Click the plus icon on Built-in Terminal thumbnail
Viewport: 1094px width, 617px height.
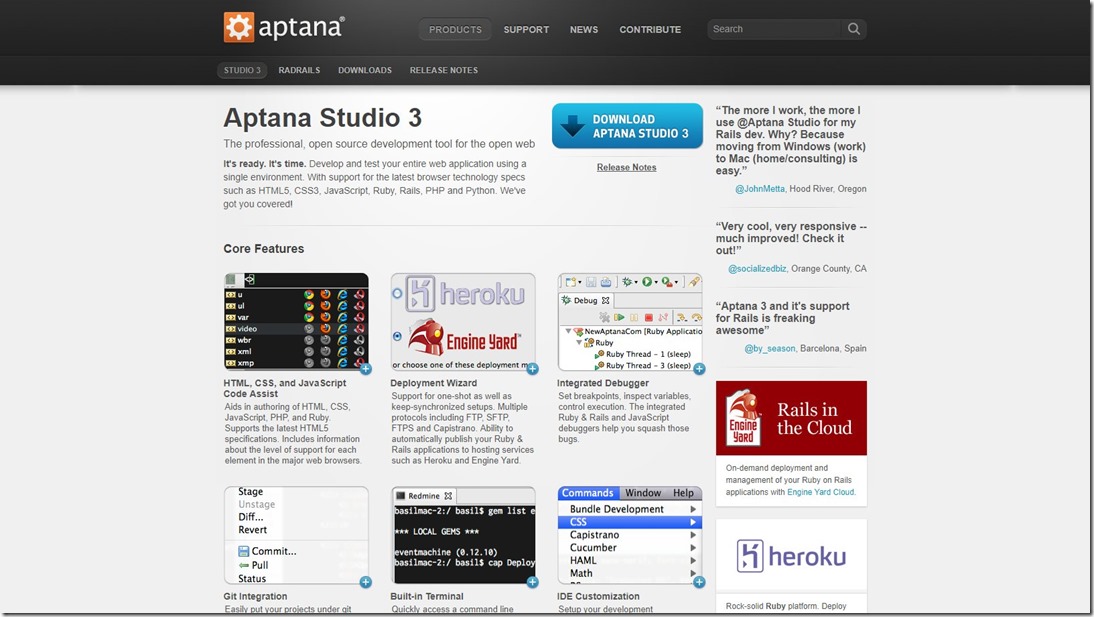(x=532, y=582)
